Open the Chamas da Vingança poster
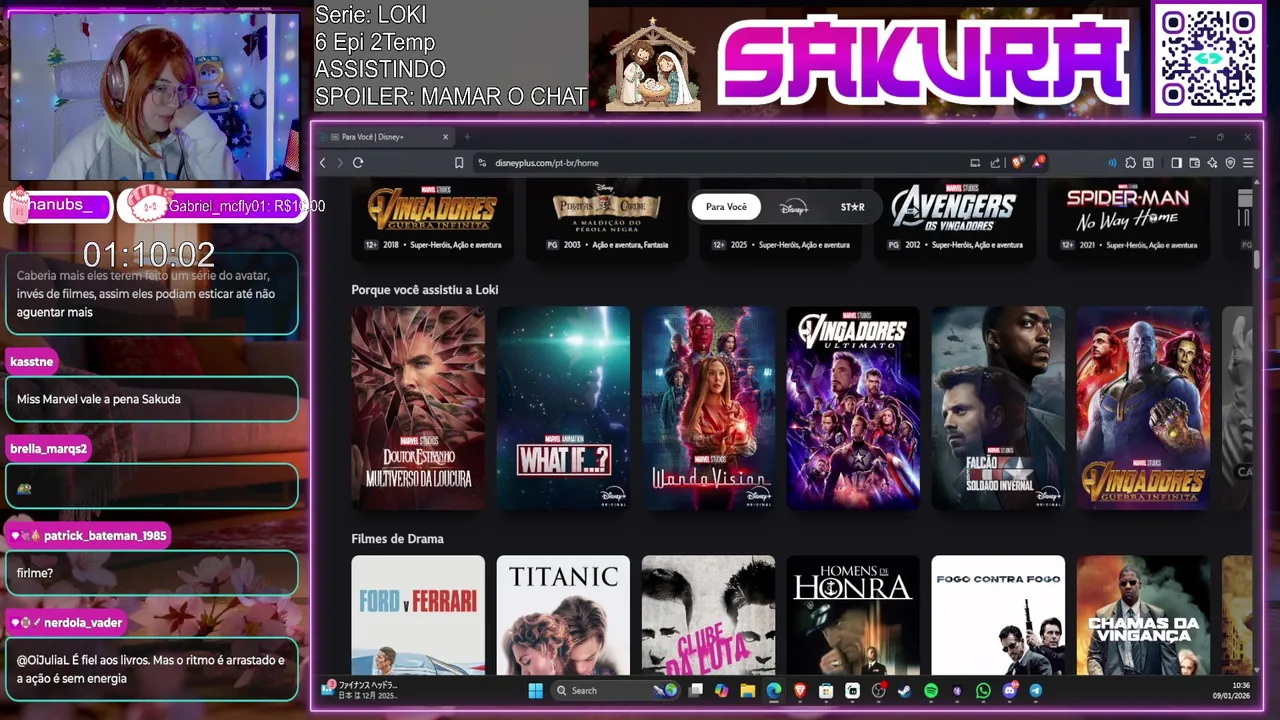The image size is (1280, 720). 1143,615
